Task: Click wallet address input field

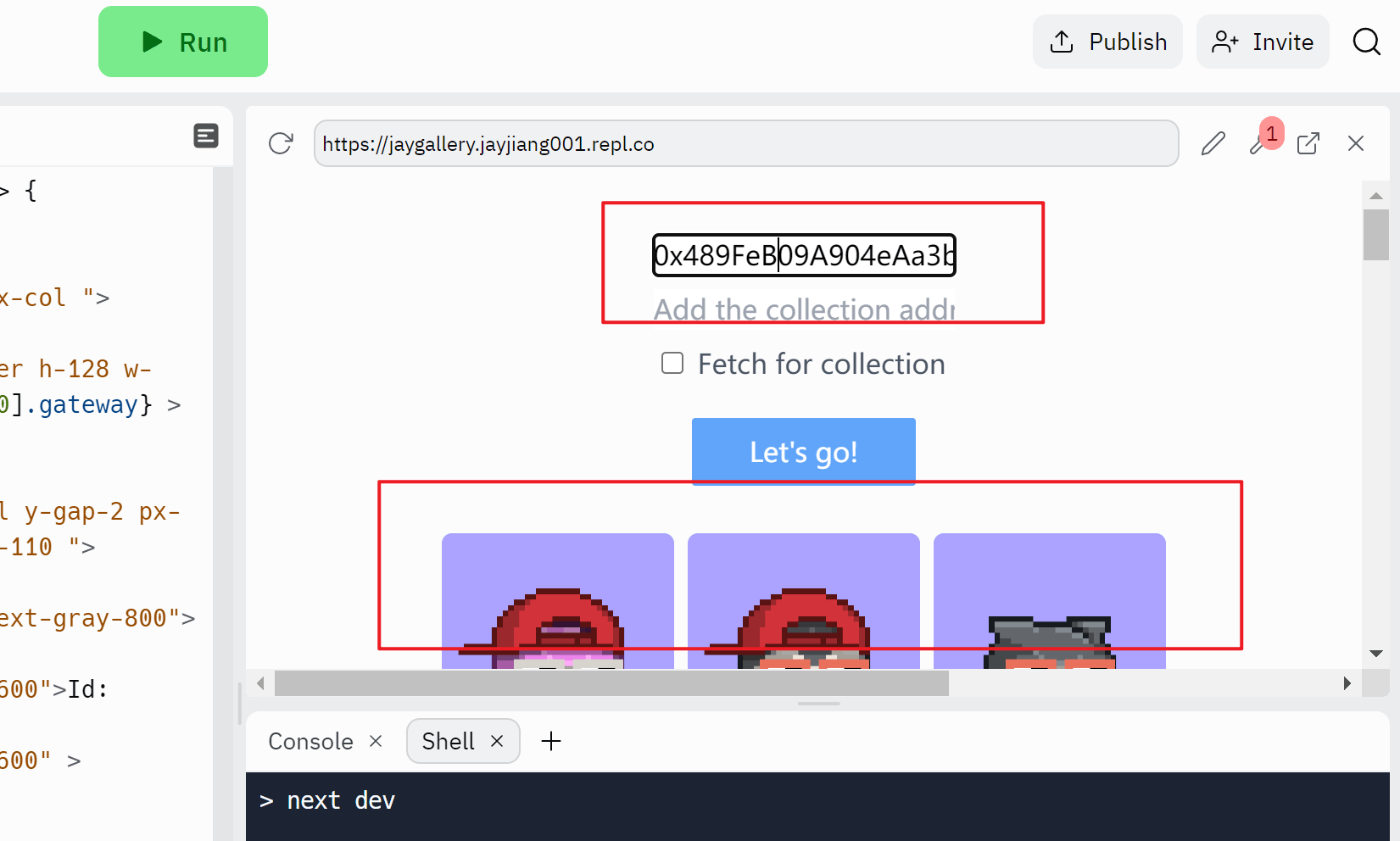Action: 804,255
